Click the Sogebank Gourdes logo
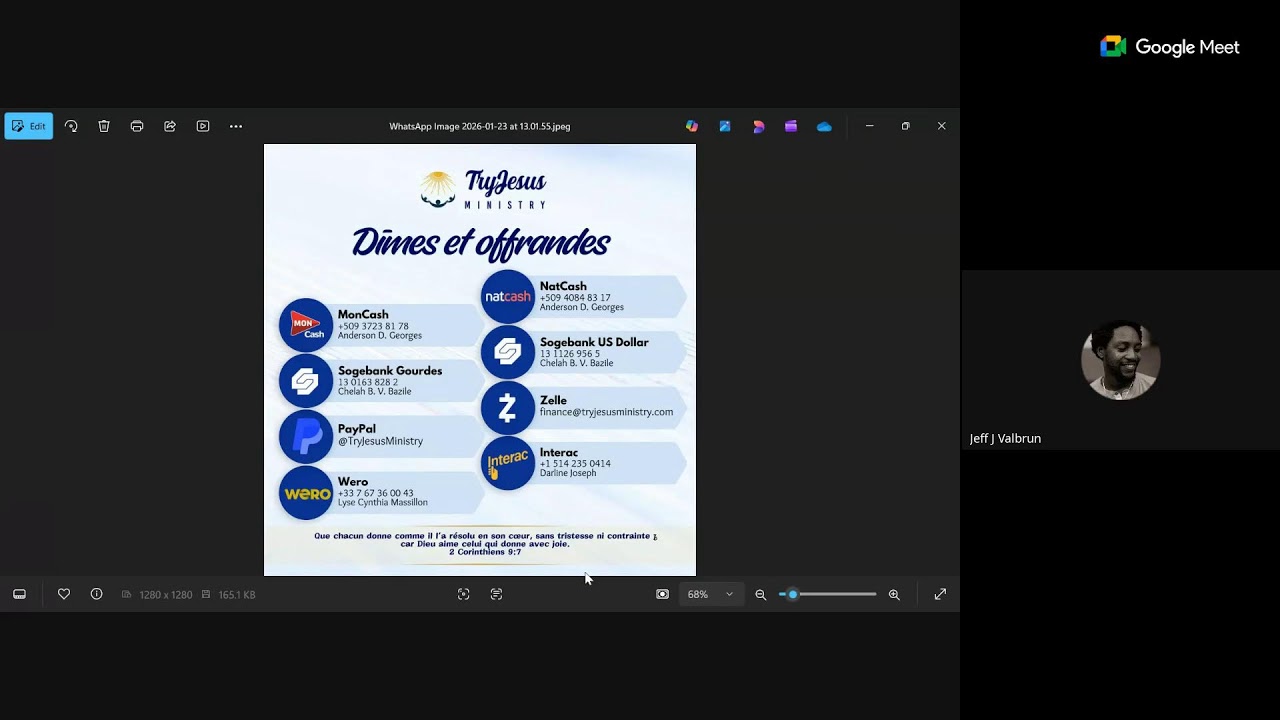This screenshot has height=720, width=1280. [x=306, y=381]
